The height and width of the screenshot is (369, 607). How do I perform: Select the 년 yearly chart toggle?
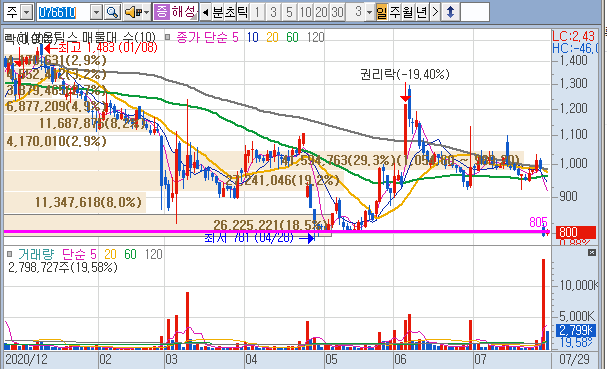tap(422, 12)
